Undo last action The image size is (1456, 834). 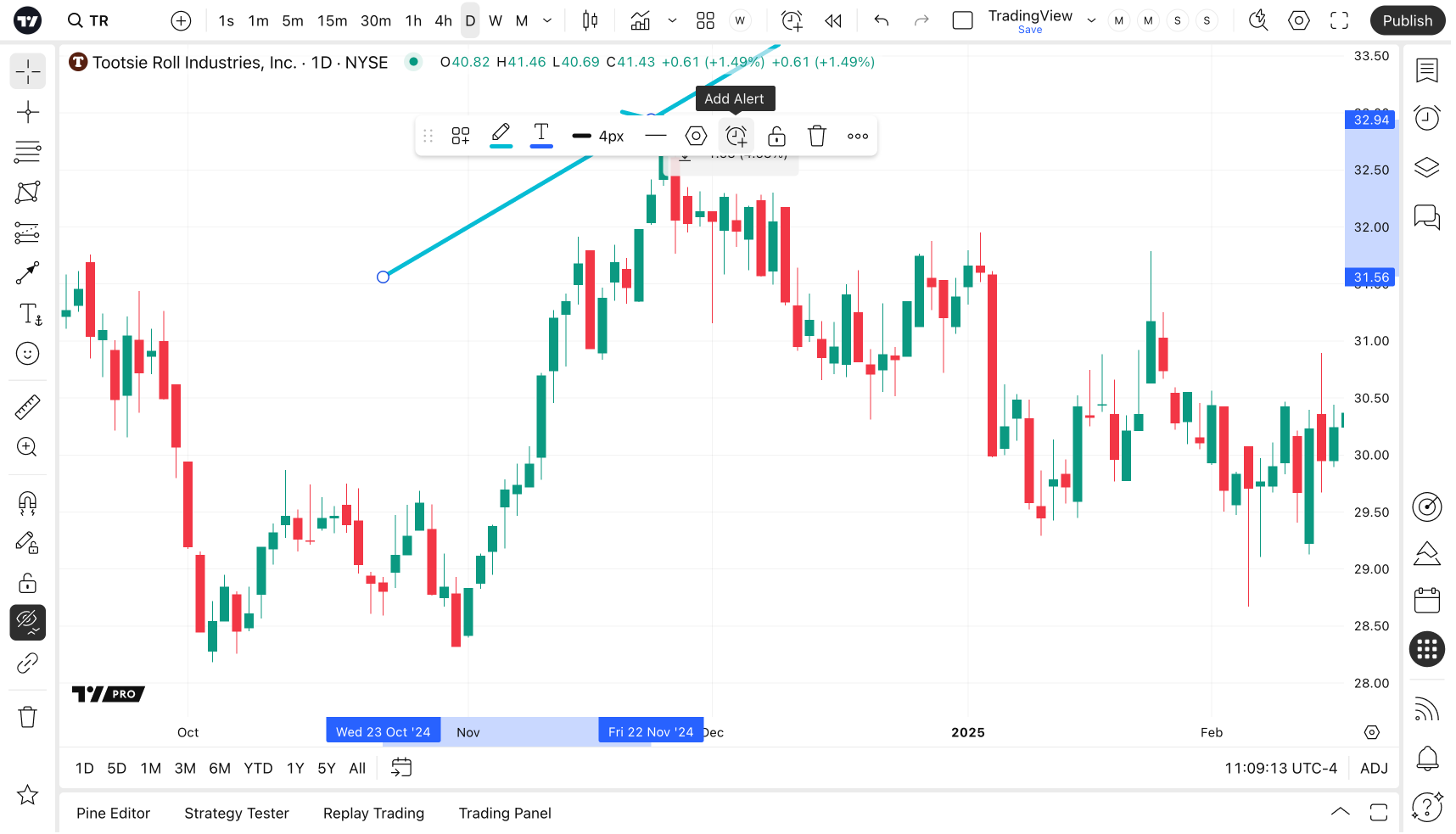click(882, 20)
